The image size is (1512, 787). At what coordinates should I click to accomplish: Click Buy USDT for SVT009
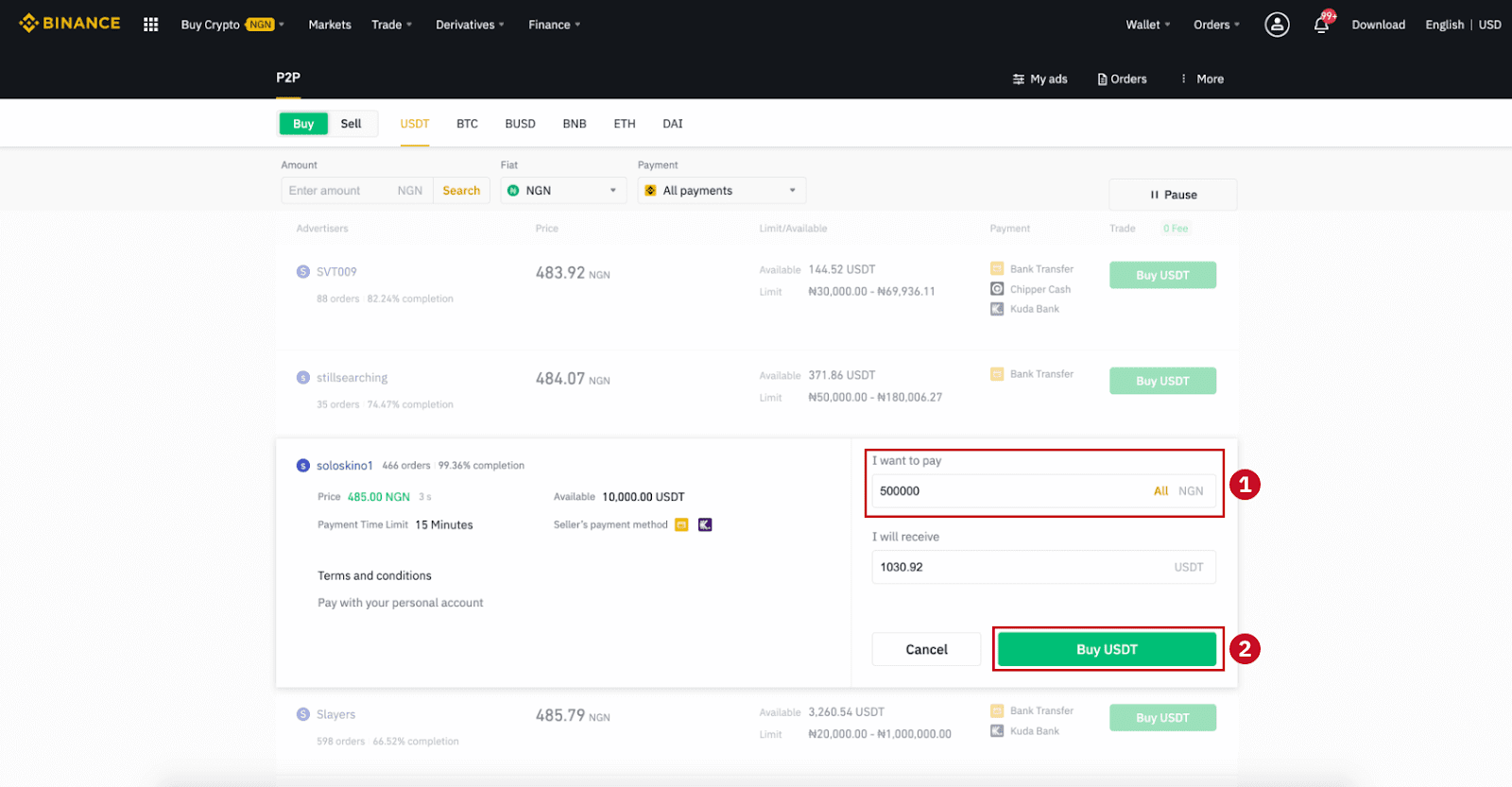pyautogui.click(x=1162, y=275)
